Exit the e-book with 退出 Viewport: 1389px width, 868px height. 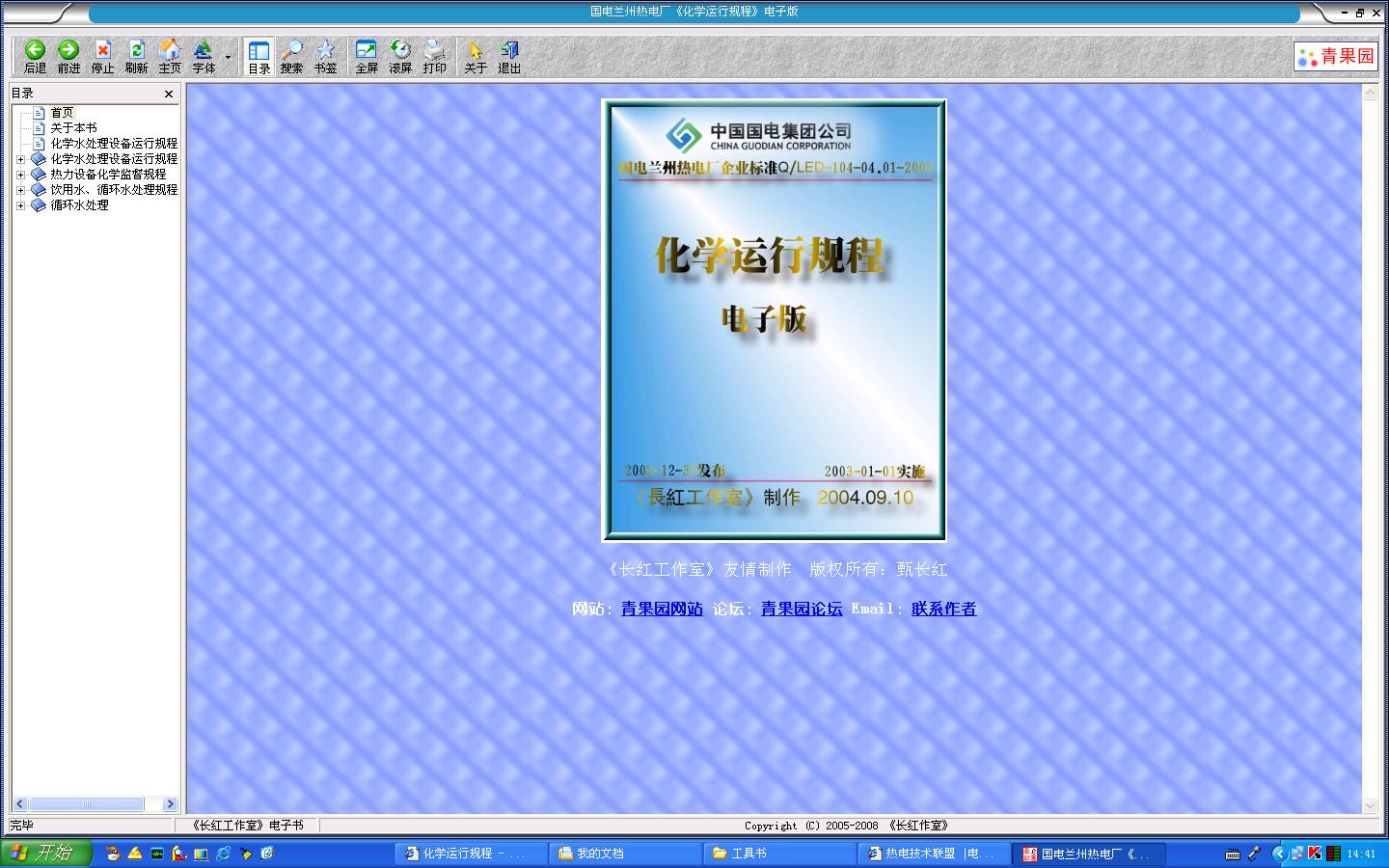click(x=509, y=57)
